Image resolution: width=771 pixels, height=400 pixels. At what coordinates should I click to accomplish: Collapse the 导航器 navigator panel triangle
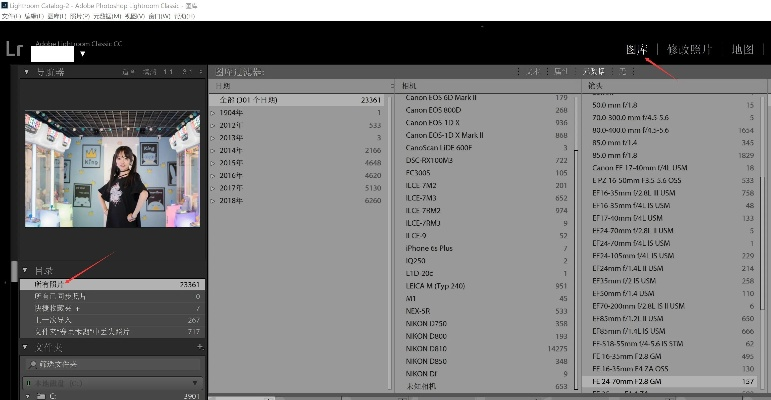[26, 72]
